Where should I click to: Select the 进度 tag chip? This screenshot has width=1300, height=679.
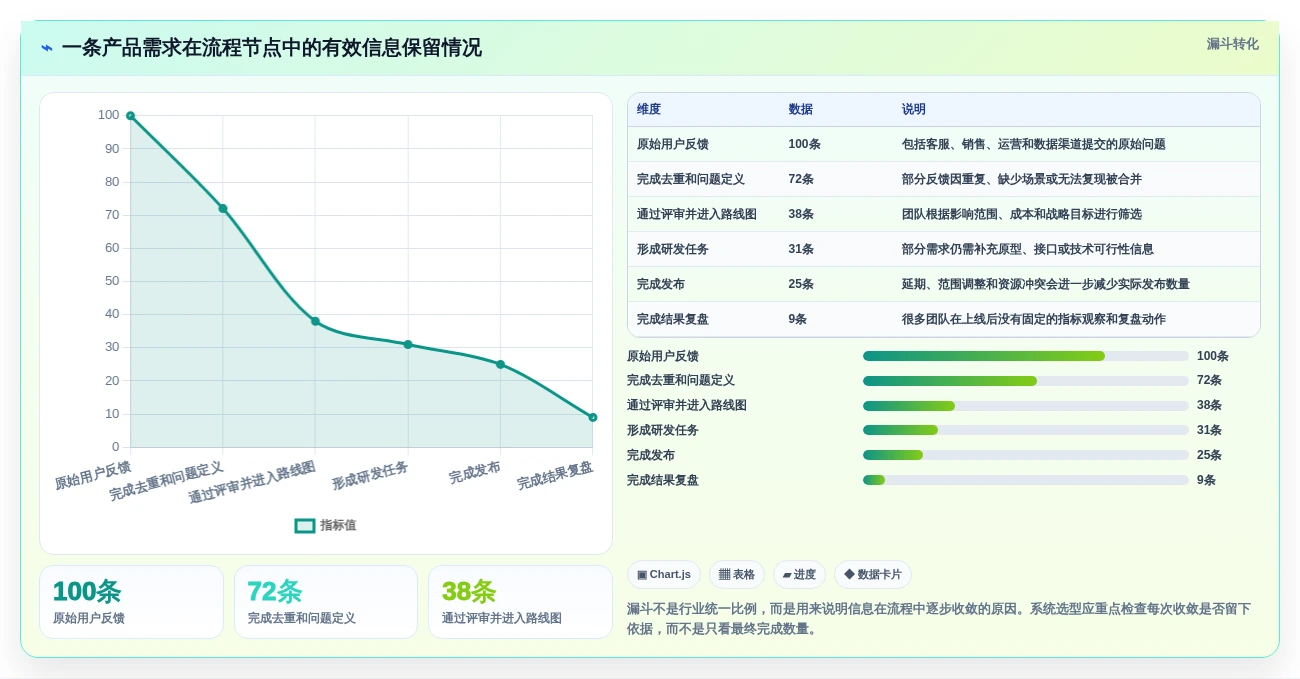click(799, 574)
